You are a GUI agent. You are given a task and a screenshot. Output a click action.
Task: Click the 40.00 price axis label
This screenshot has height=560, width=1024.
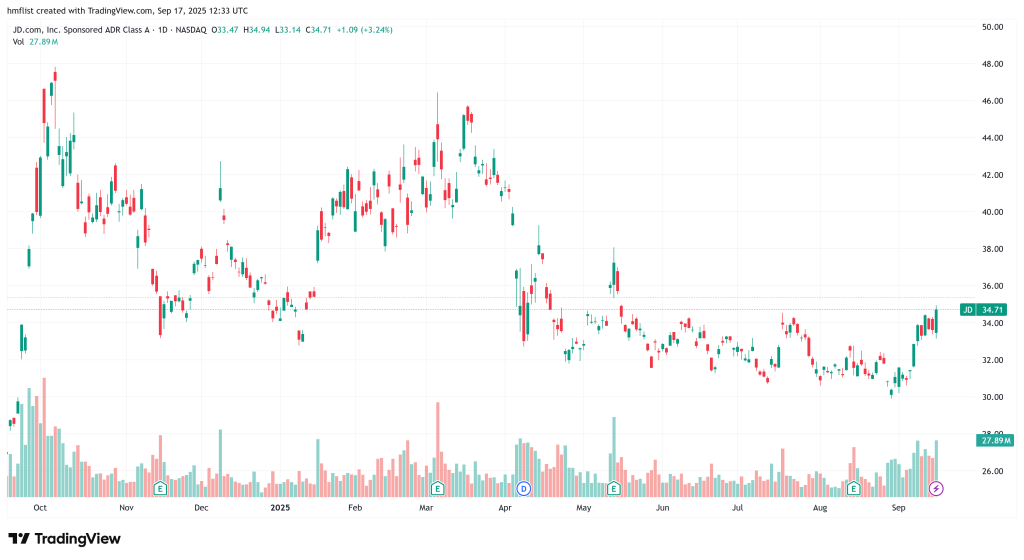tap(992, 212)
